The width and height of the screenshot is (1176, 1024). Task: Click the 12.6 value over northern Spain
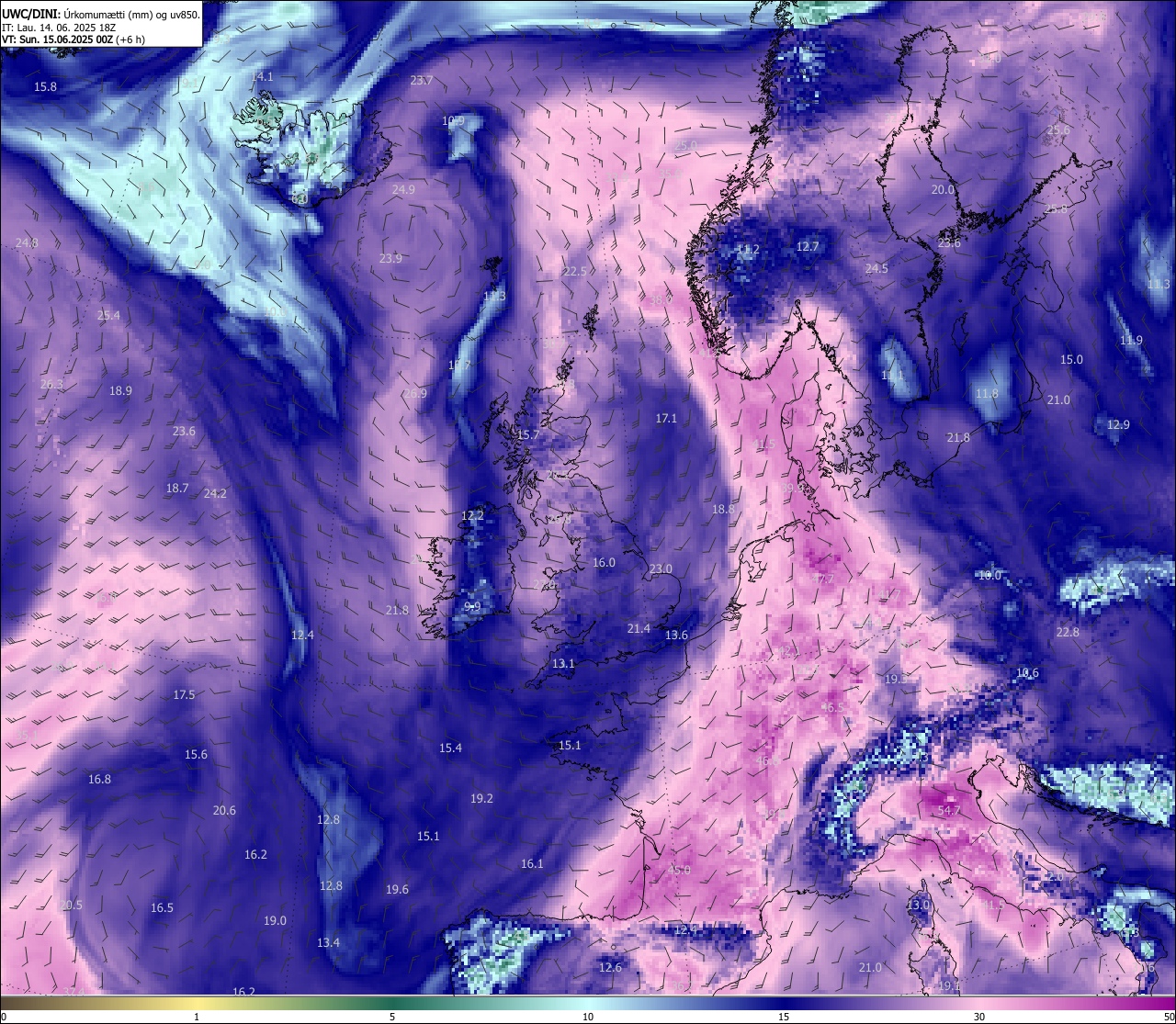click(610, 968)
